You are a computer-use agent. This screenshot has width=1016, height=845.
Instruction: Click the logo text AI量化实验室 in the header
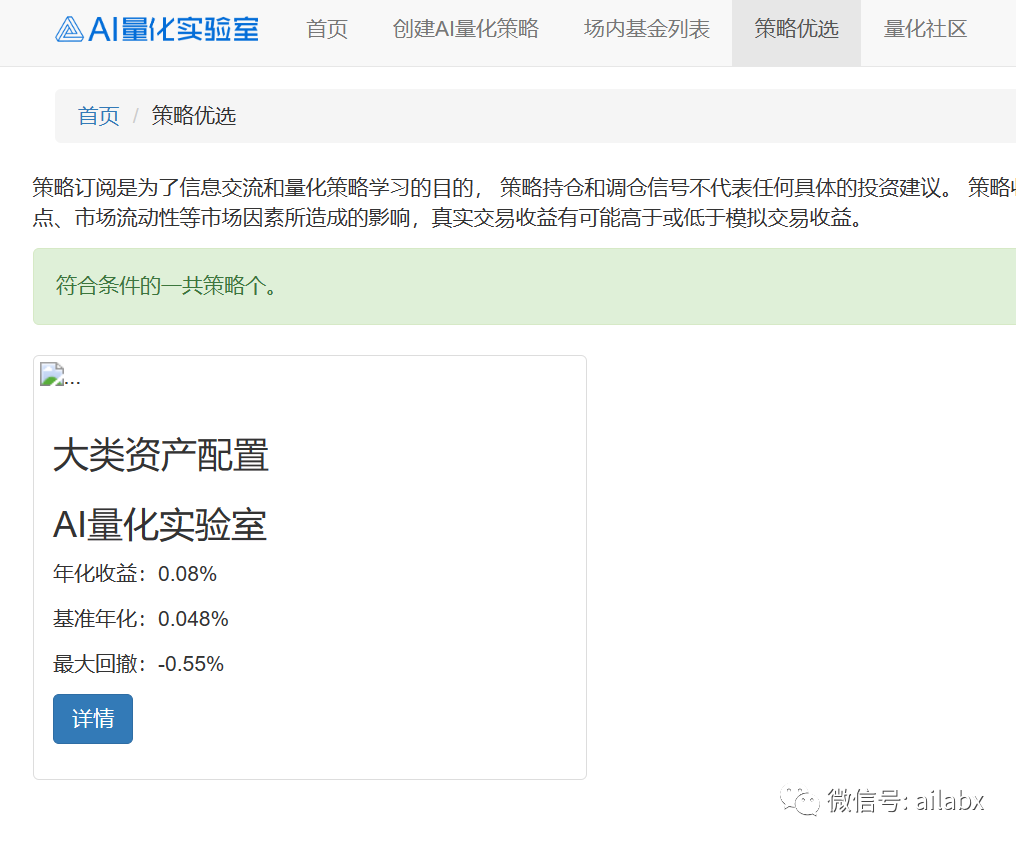click(175, 29)
